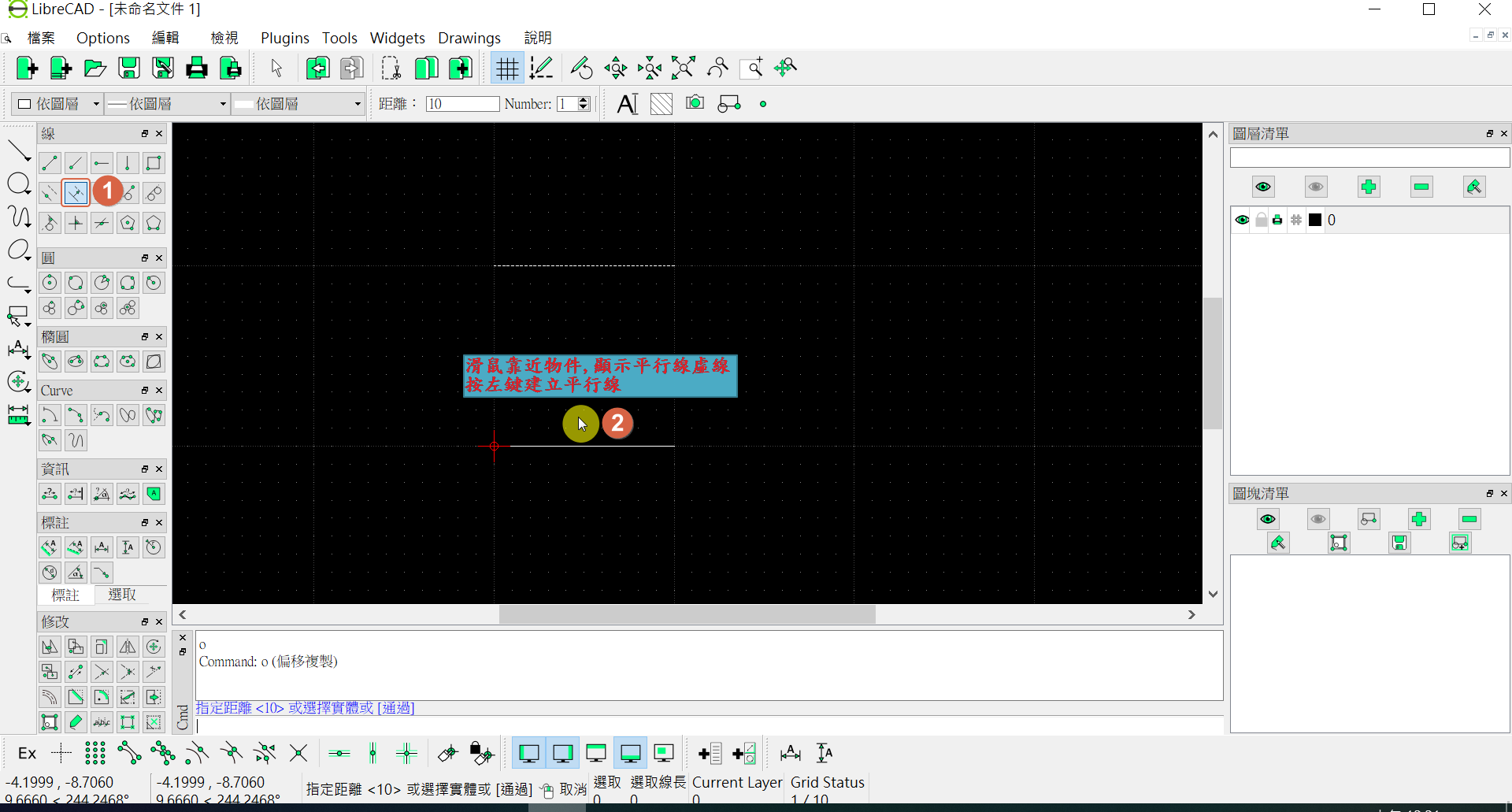
Task: Click the Hatch tool icon
Action: click(661, 104)
